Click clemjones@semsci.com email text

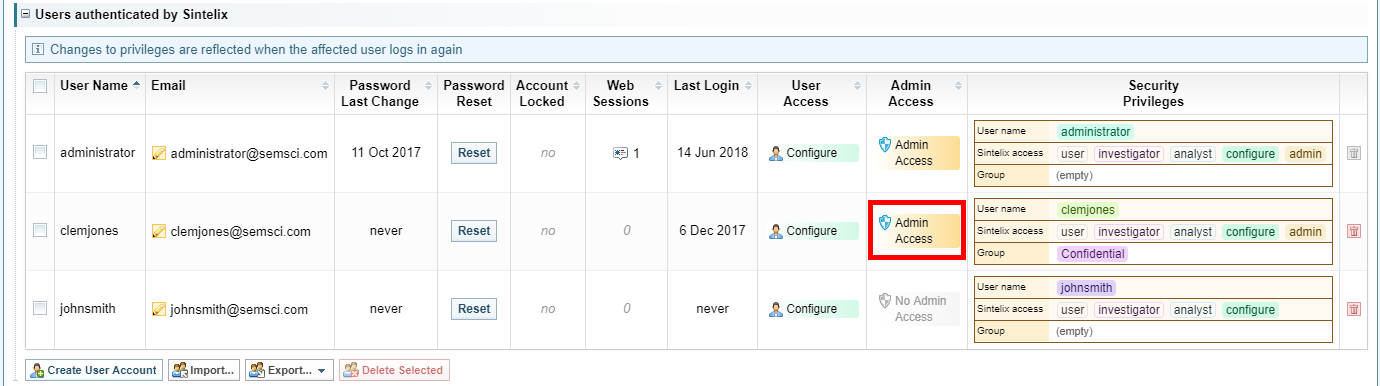coord(240,231)
